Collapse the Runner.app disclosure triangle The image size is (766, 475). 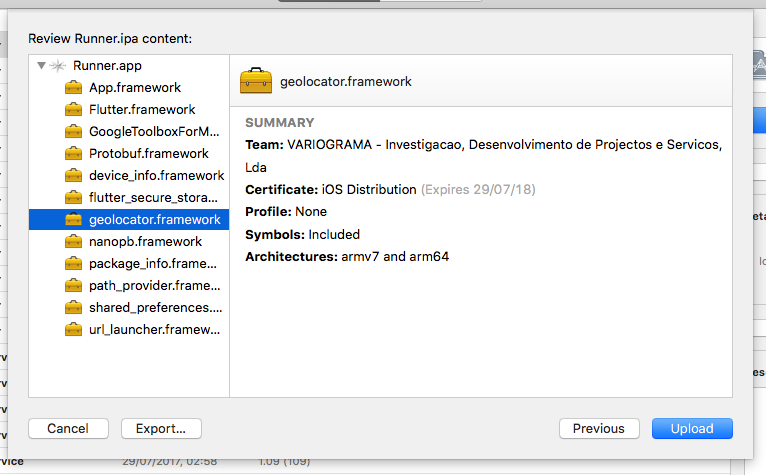click(x=42, y=65)
